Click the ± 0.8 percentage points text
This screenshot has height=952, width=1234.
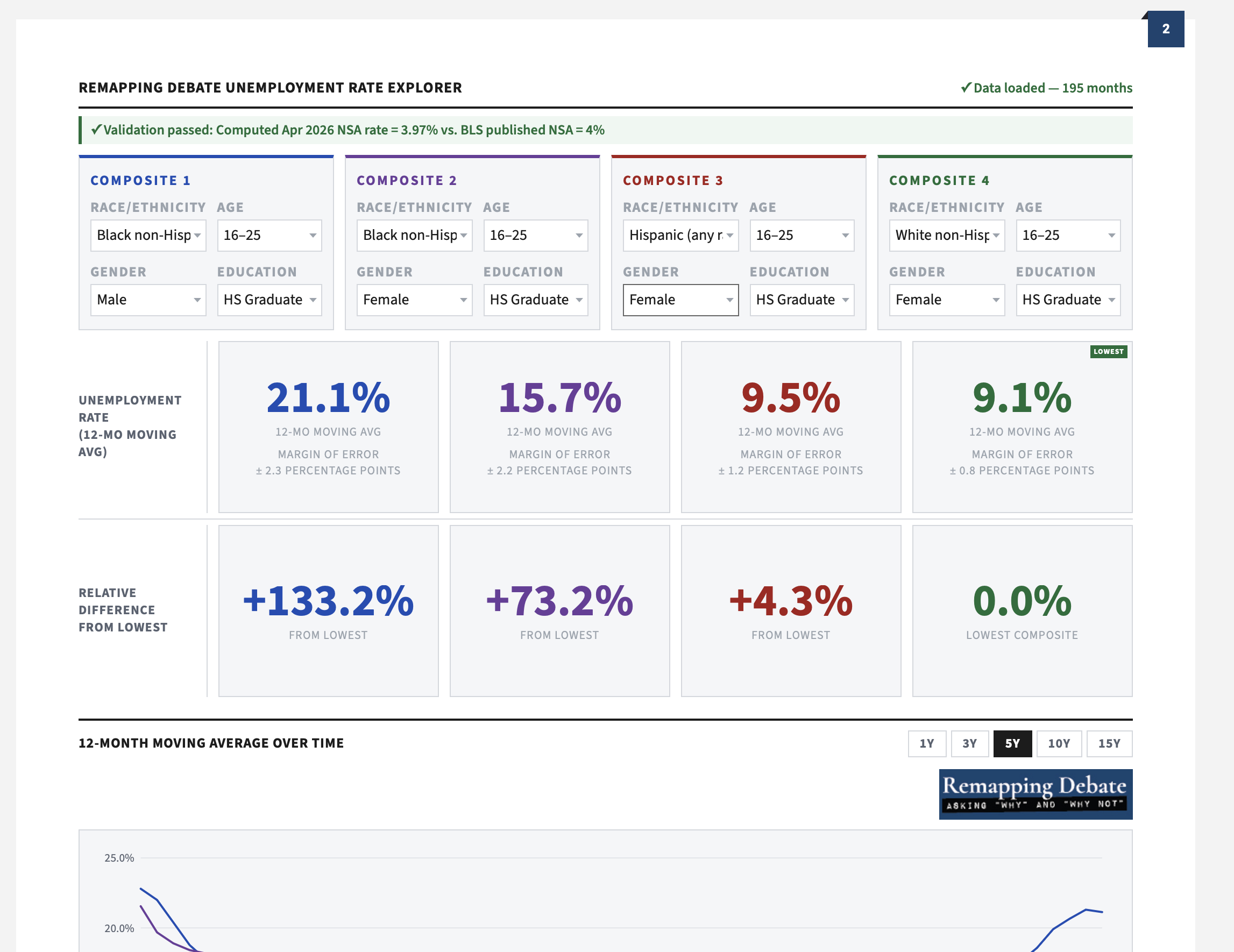pos(1022,471)
